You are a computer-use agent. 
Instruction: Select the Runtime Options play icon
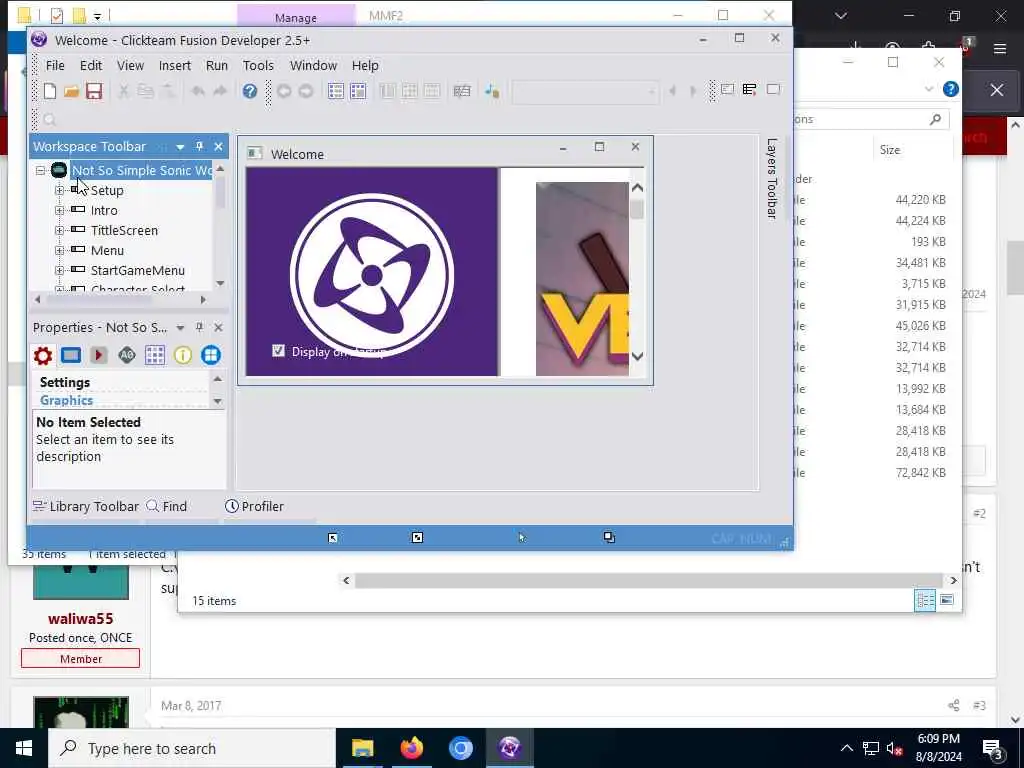[x=99, y=355]
